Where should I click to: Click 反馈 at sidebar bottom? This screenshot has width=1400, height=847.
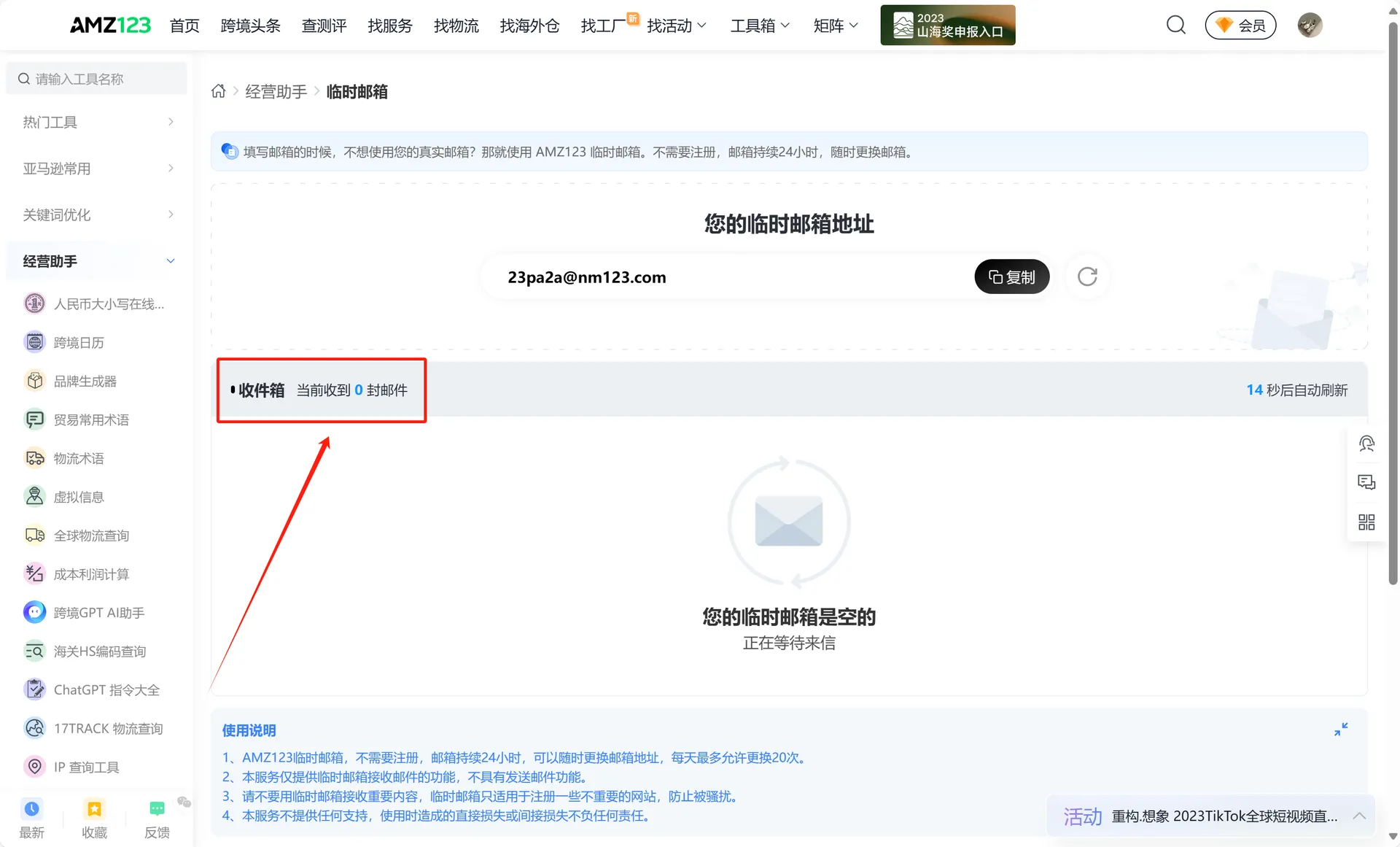[x=157, y=819]
